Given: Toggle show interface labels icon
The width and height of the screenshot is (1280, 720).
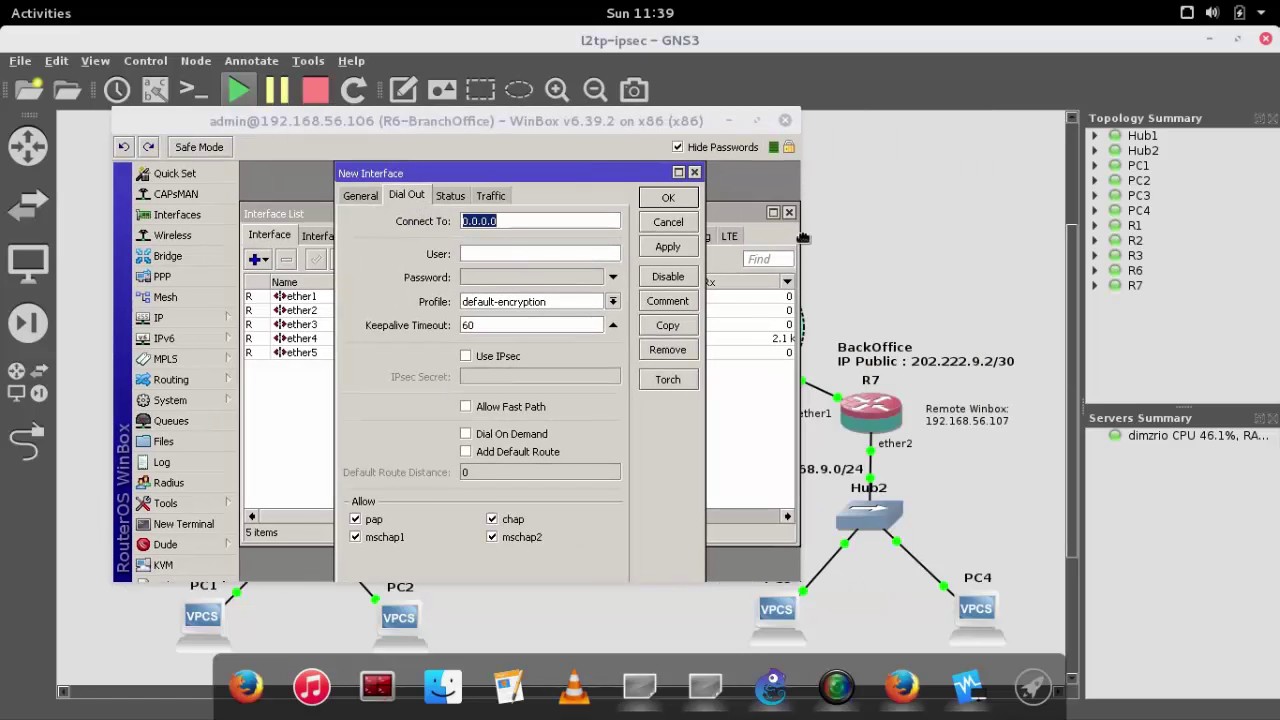Looking at the screenshot, I should click(155, 90).
